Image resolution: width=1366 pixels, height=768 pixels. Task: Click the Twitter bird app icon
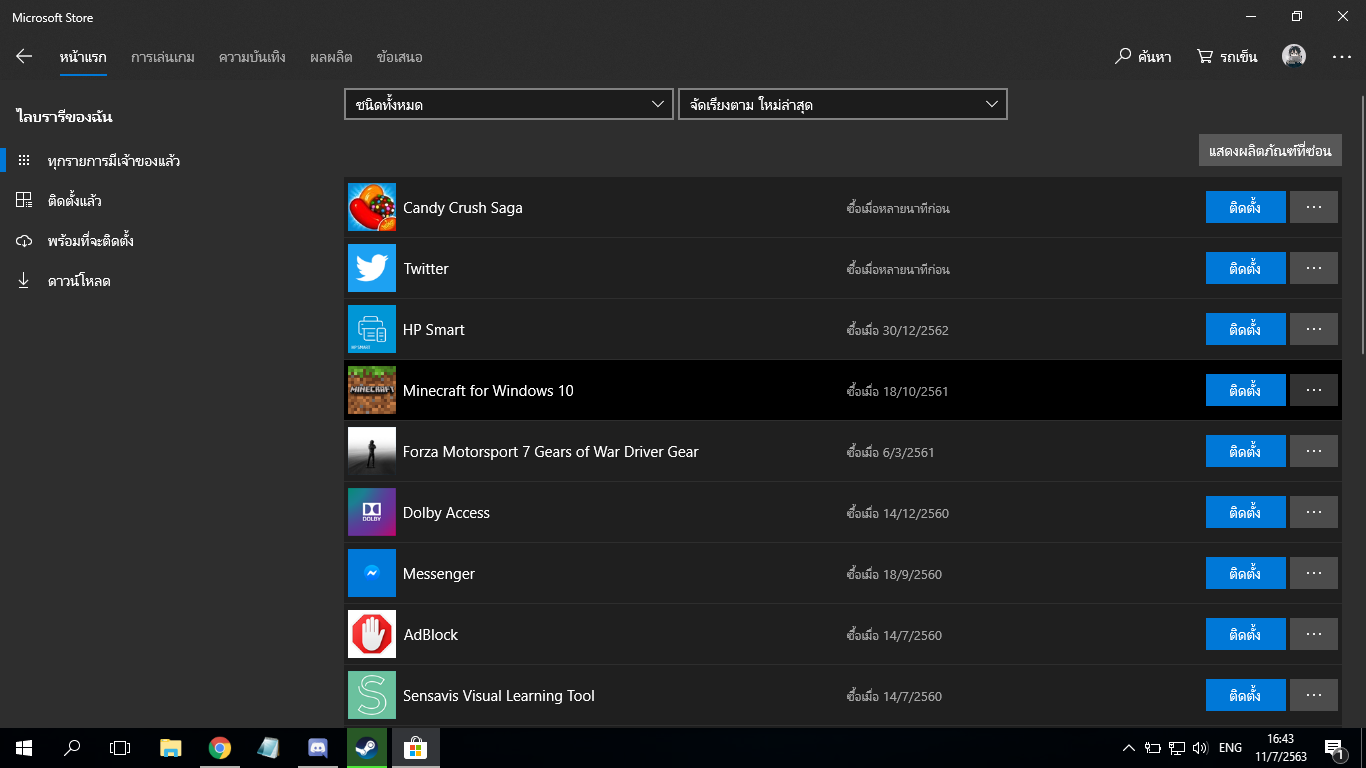pyautogui.click(x=372, y=268)
